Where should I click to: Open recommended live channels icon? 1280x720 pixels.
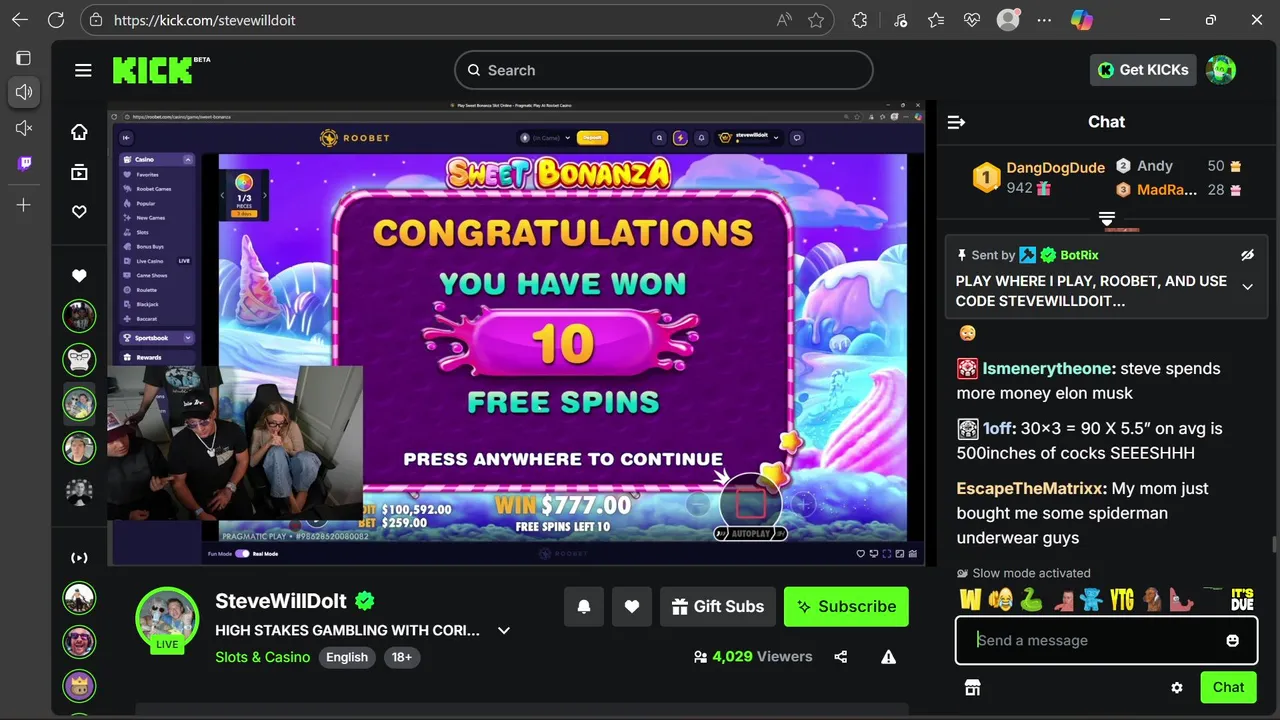(79, 558)
